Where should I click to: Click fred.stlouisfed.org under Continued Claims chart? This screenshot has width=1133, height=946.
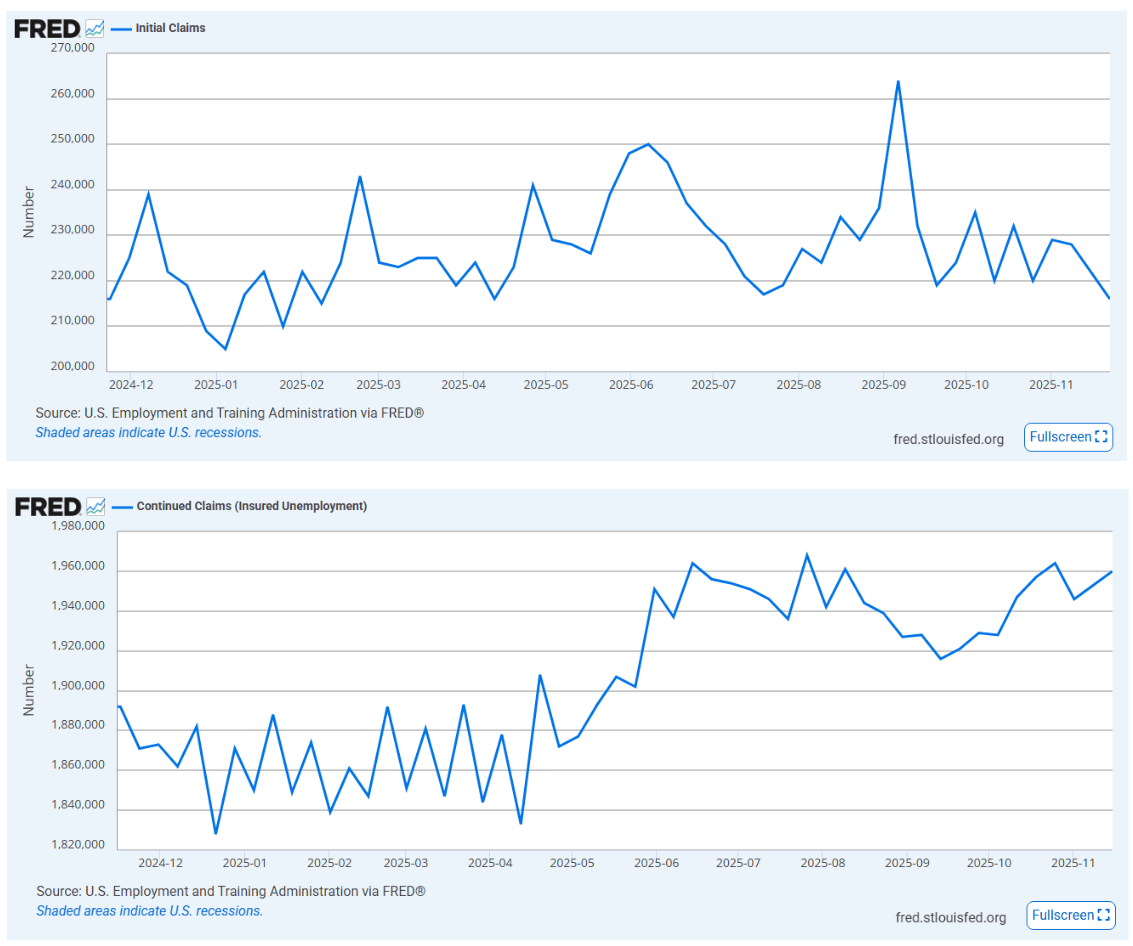[950, 917]
